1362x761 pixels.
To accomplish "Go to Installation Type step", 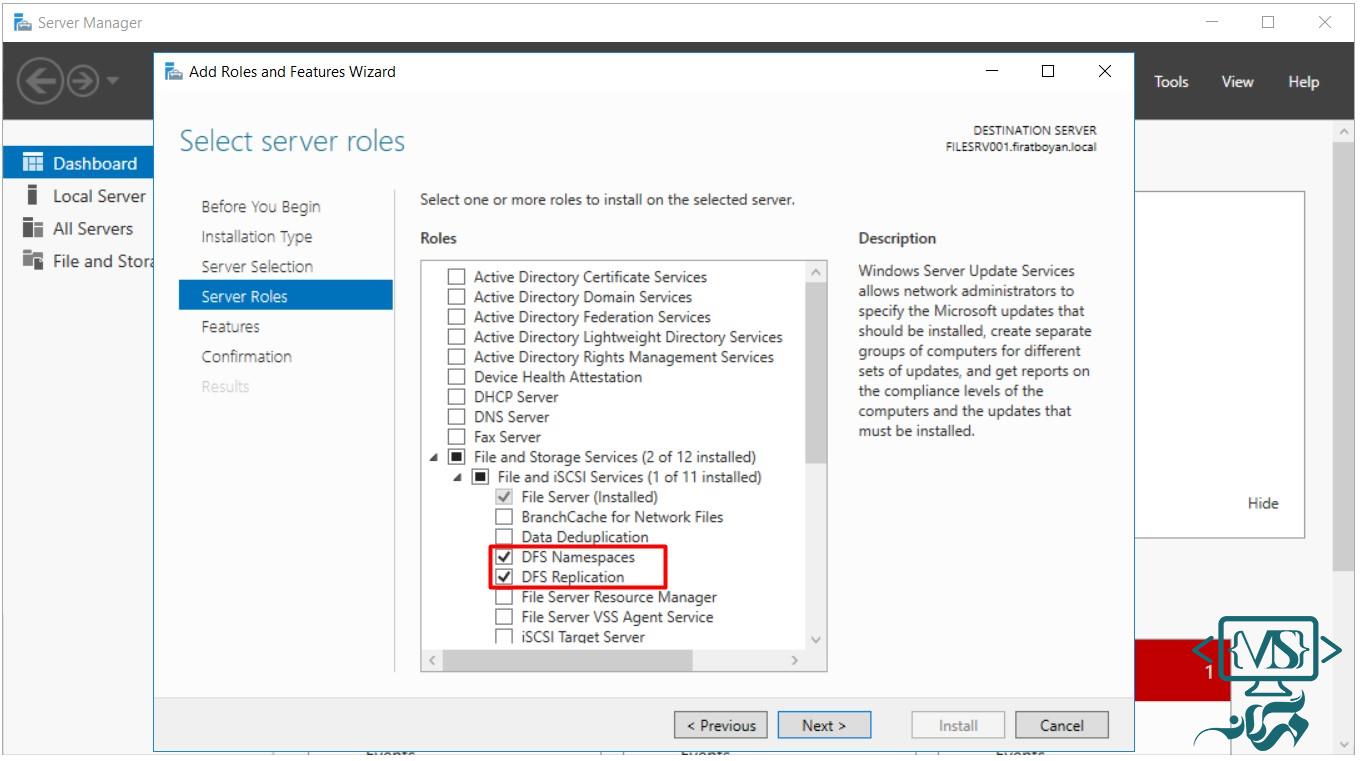I will click(x=256, y=236).
